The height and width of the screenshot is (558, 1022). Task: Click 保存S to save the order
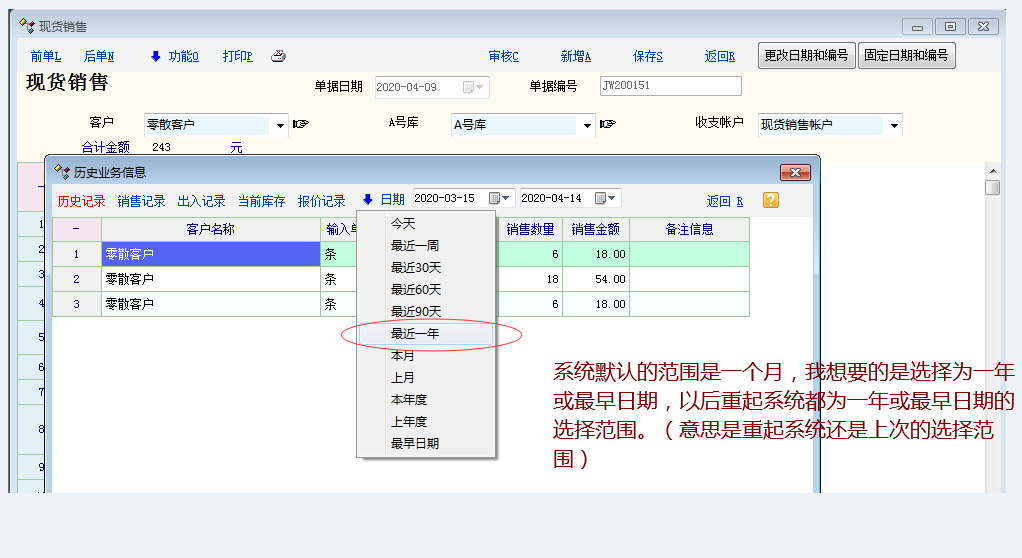pyautogui.click(x=648, y=57)
